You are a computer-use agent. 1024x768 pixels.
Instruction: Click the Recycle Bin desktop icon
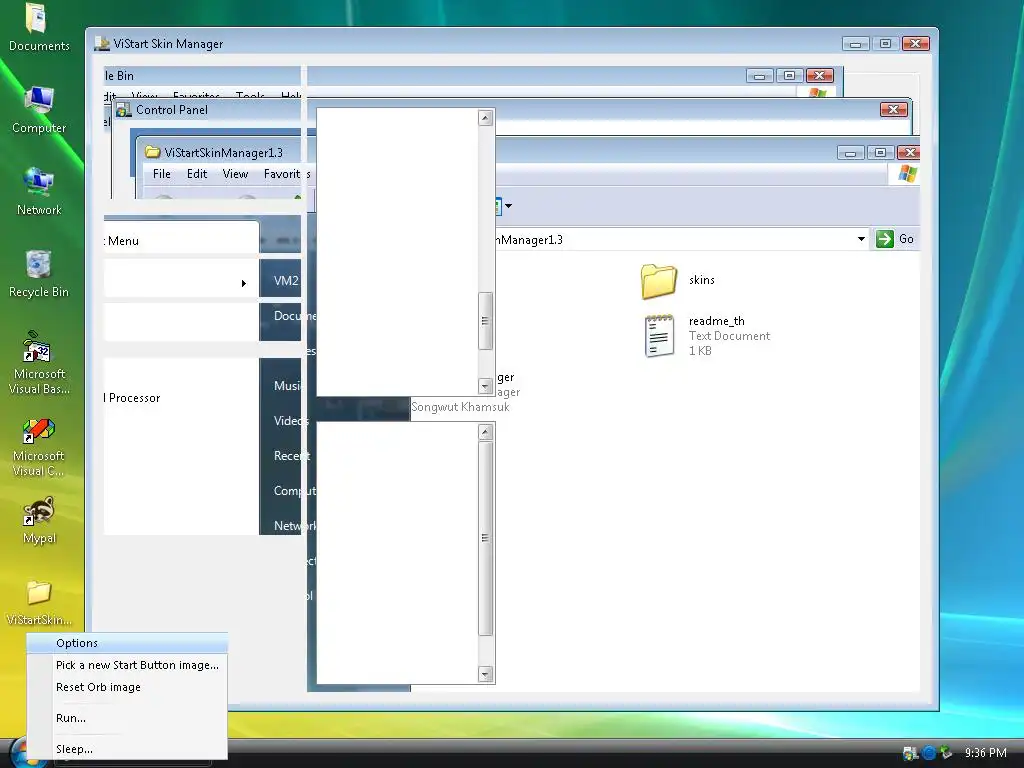point(39,274)
